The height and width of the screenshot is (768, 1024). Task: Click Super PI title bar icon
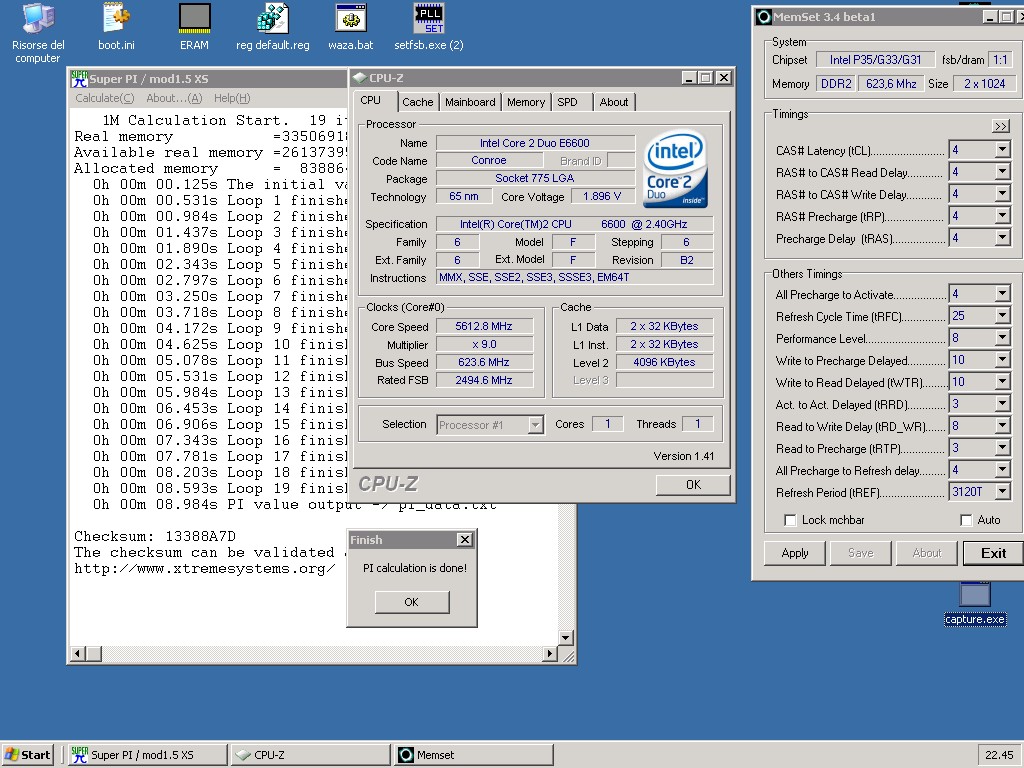point(80,78)
